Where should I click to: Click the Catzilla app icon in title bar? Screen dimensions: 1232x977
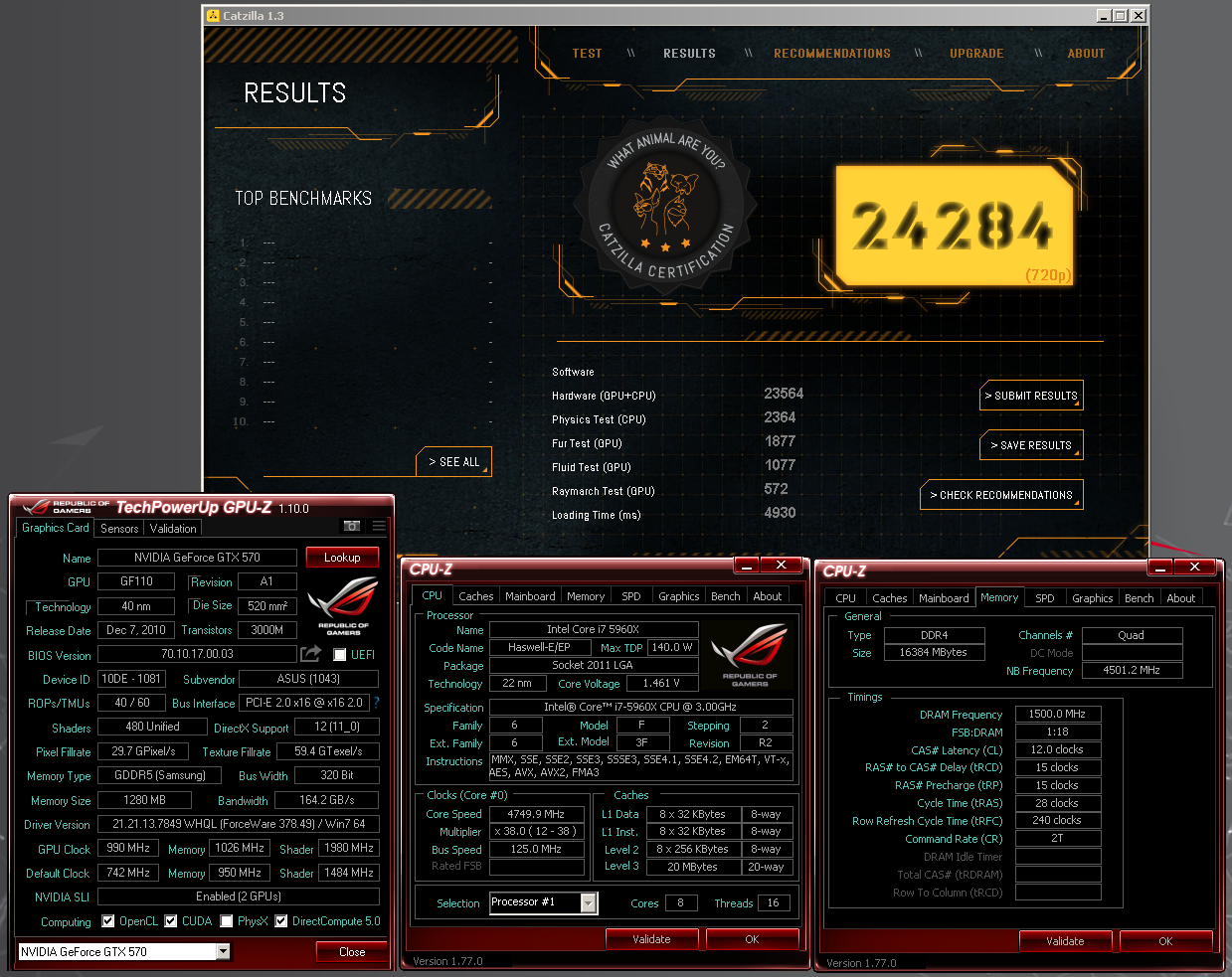pos(213,16)
